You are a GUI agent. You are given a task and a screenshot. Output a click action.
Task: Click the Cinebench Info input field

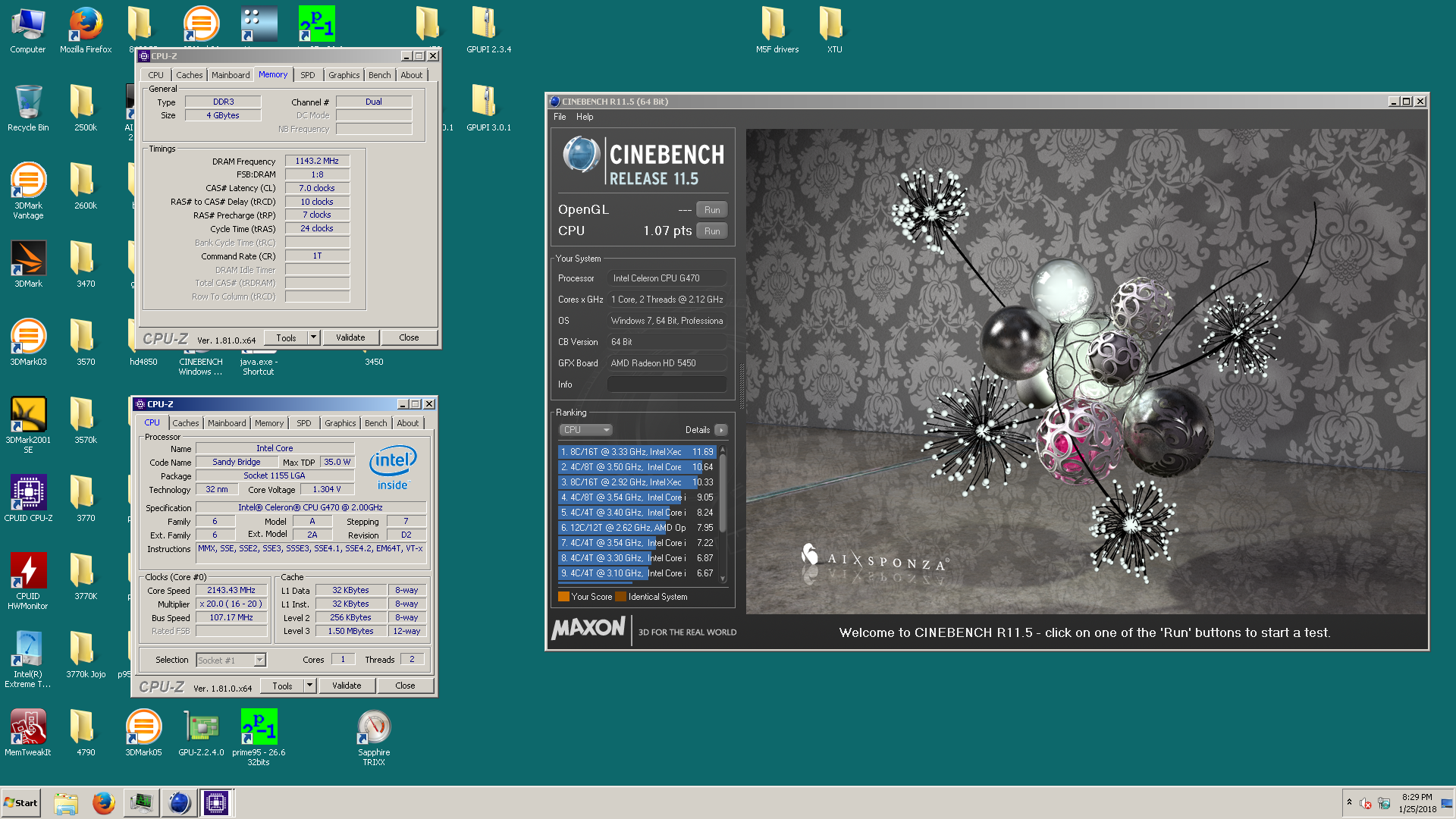[x=667, y=384]
